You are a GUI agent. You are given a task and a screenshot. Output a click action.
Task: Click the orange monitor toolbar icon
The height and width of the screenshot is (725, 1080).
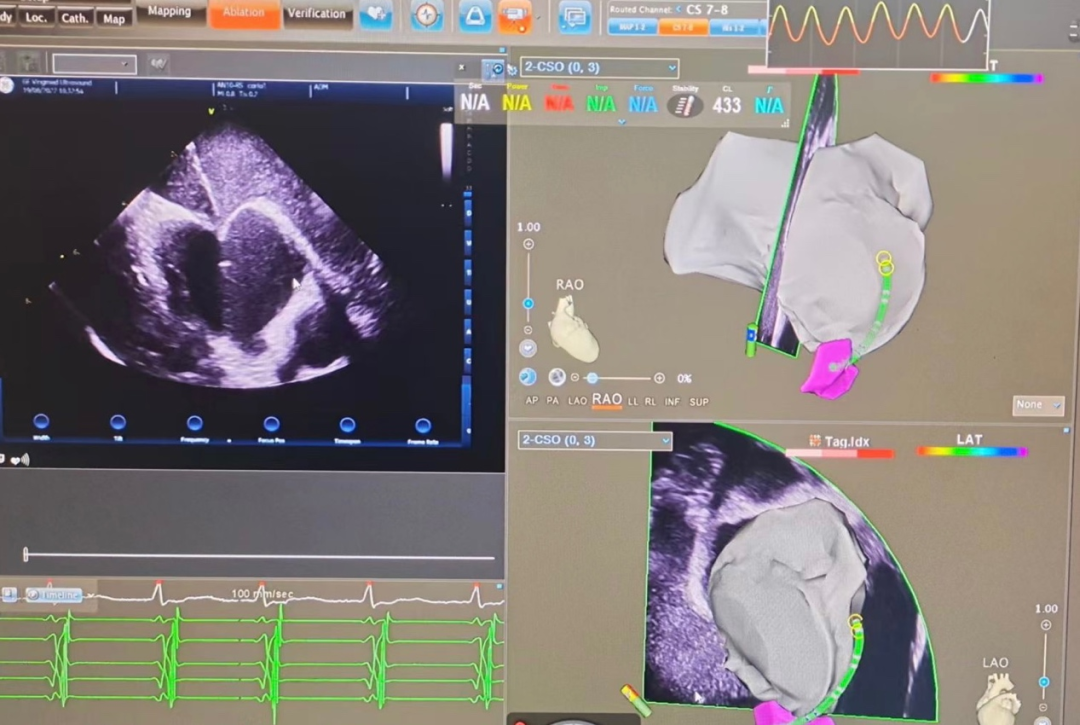tap(515, 17)
